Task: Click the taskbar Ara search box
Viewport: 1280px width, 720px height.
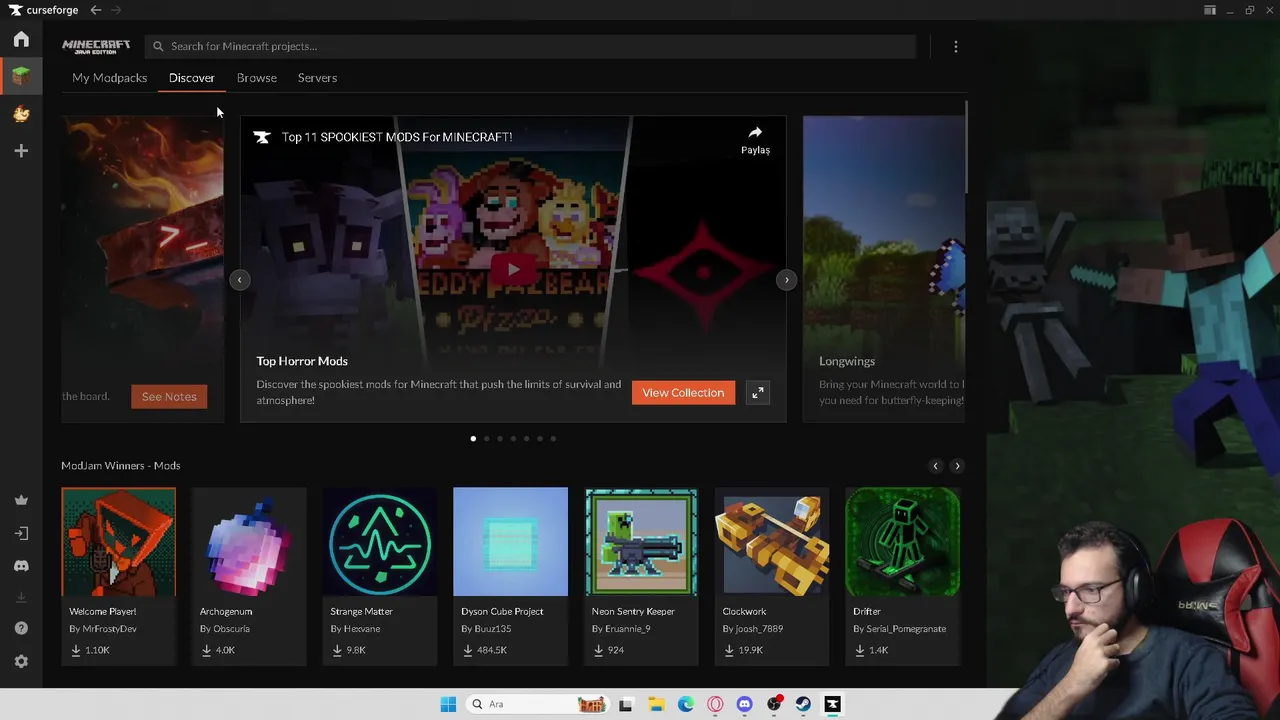Action: (538, 704)
